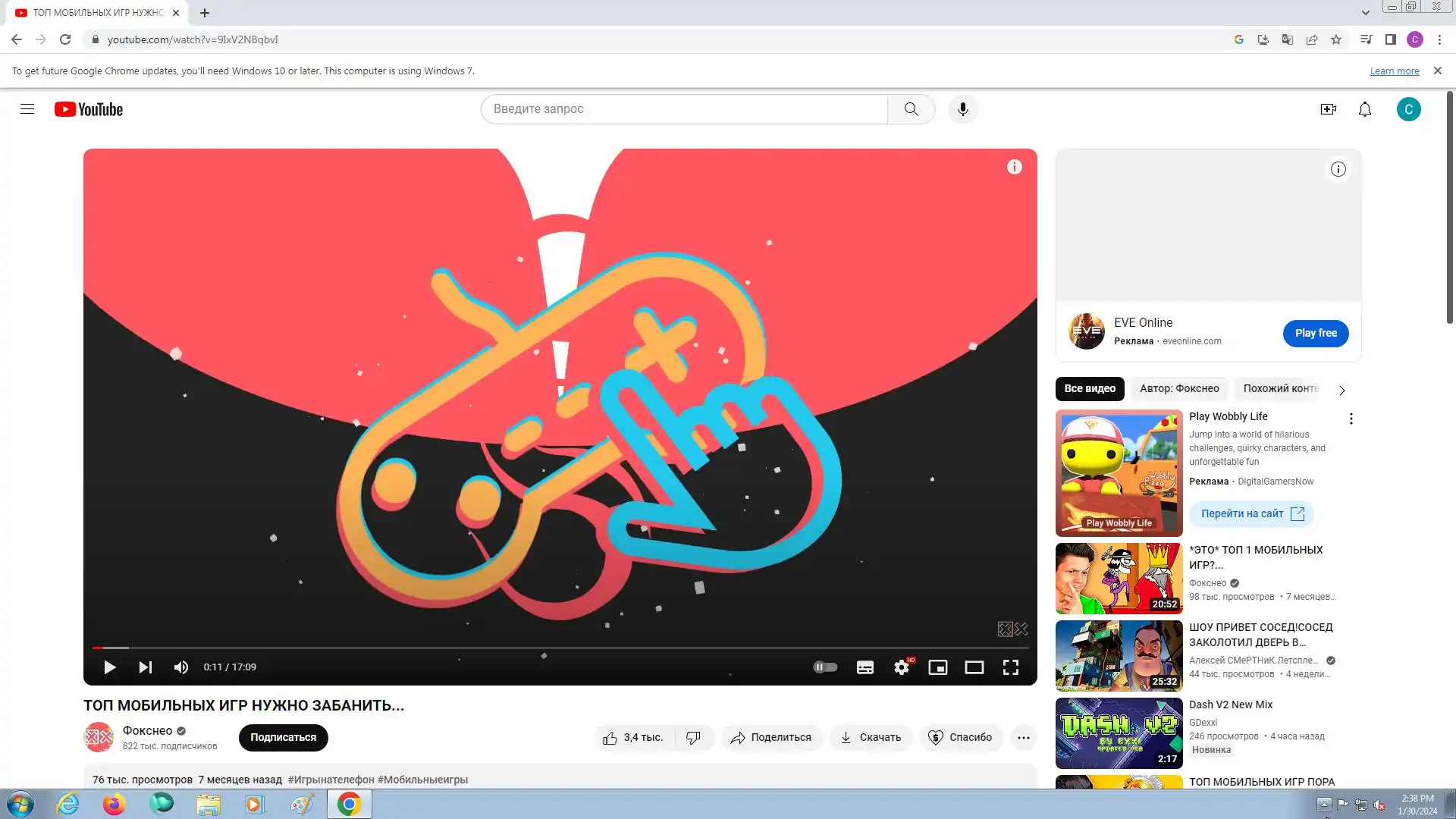Enter fullscreen mode in the player
Screen dimensions: 1456x819
[x=1010, y=667]
